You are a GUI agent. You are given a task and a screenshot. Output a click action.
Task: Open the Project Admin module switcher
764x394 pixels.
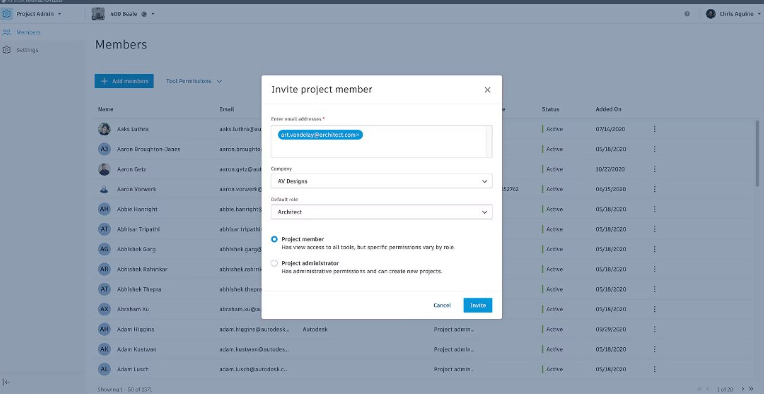(38, 14)
